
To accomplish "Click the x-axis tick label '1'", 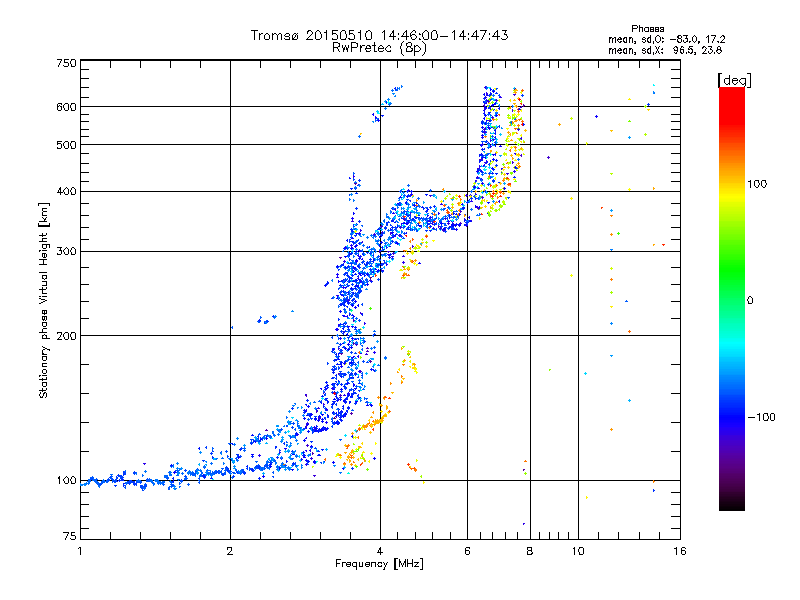I will pos(80,551).
